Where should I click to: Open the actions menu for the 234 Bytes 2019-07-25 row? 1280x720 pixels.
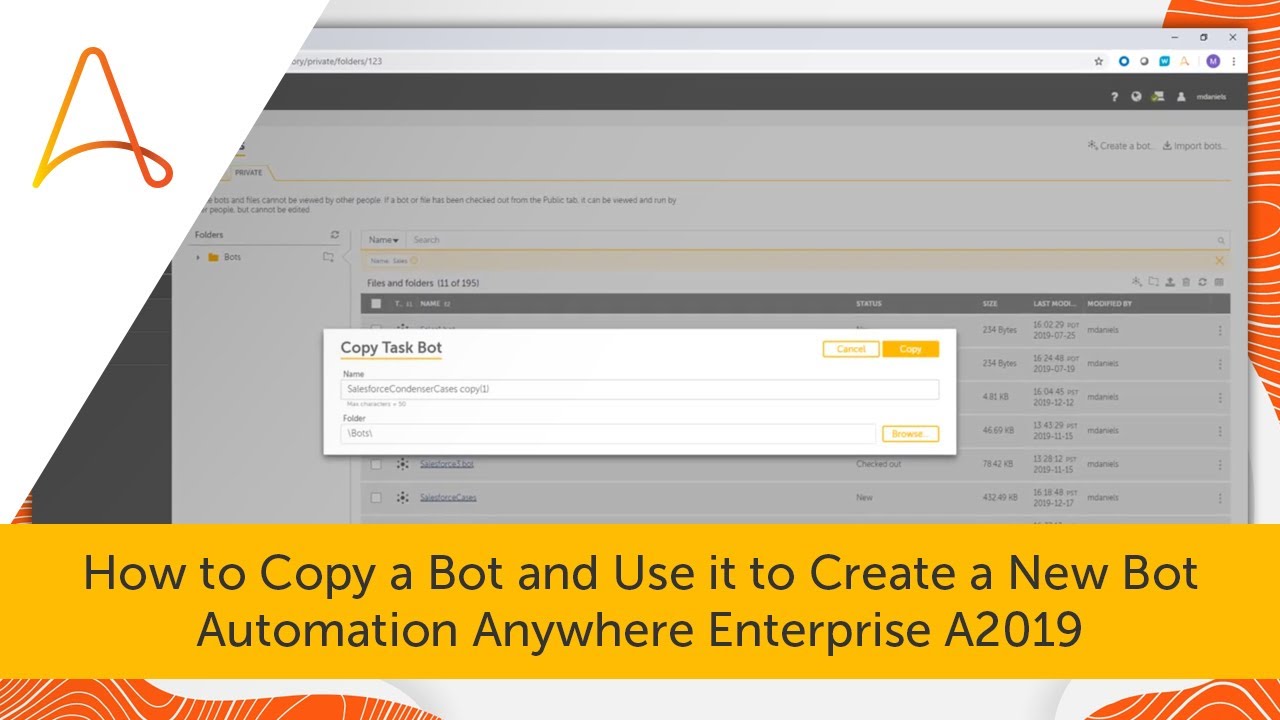tap(1219, 331)
